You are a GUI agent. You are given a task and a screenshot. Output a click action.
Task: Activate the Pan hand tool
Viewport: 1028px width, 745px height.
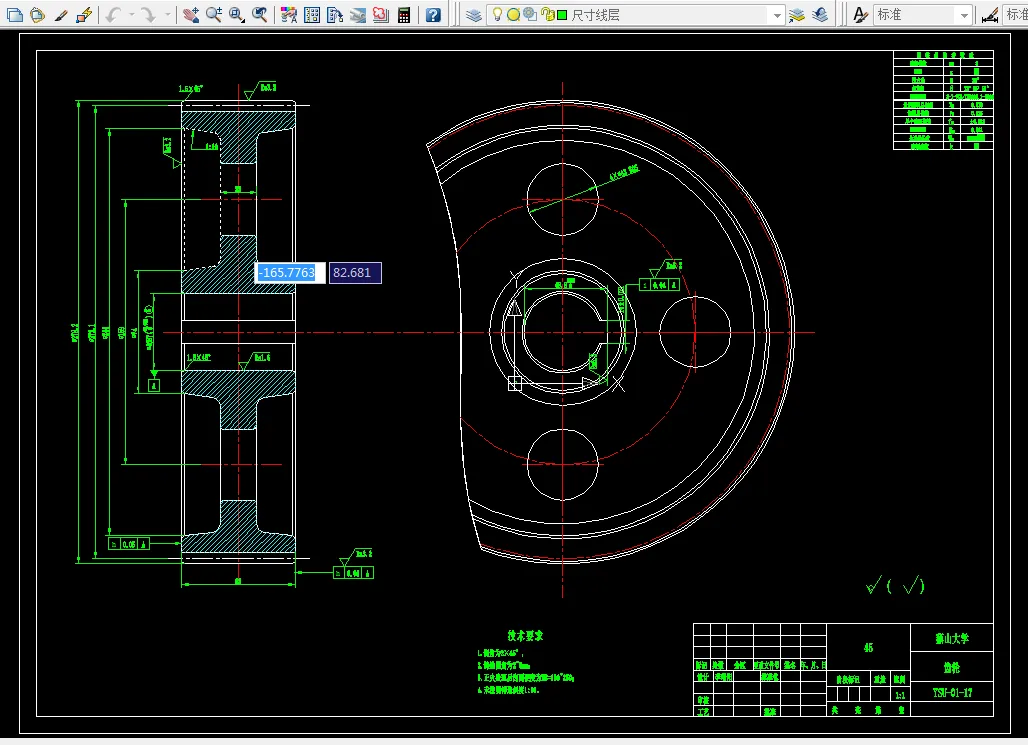click(x=191, y=14)
